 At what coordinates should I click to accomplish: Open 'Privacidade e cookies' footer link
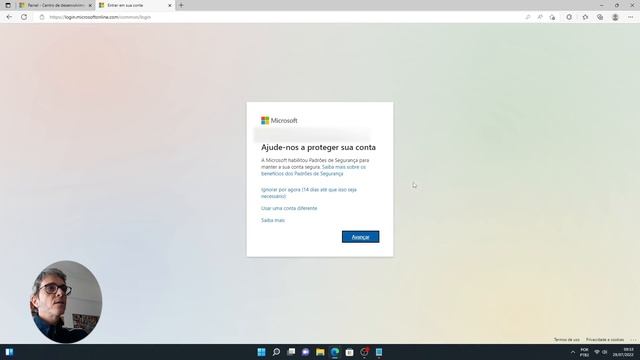pos(605,340)
